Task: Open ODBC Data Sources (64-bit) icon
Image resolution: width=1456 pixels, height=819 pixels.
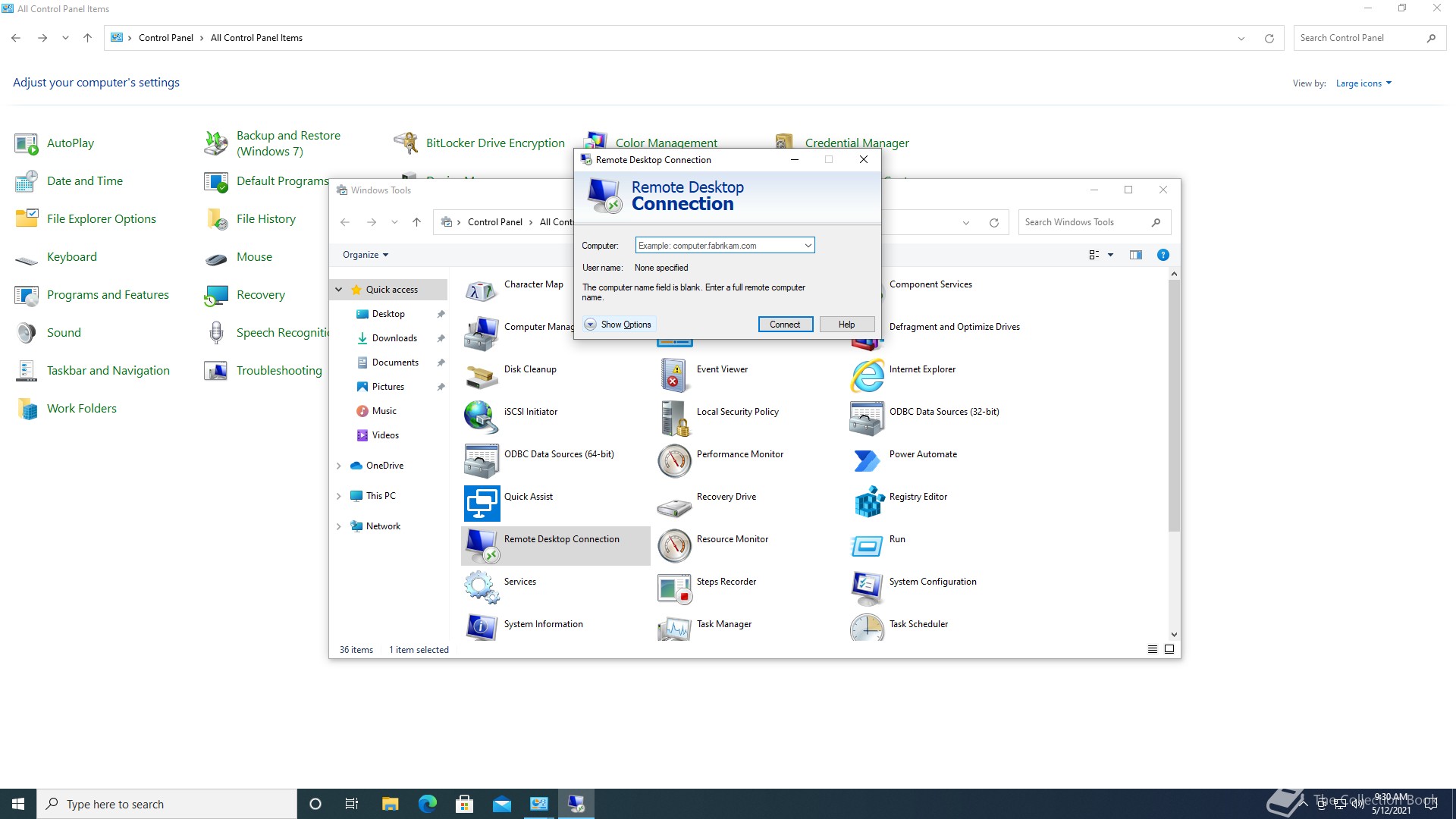Action: [x=482, y=461]
